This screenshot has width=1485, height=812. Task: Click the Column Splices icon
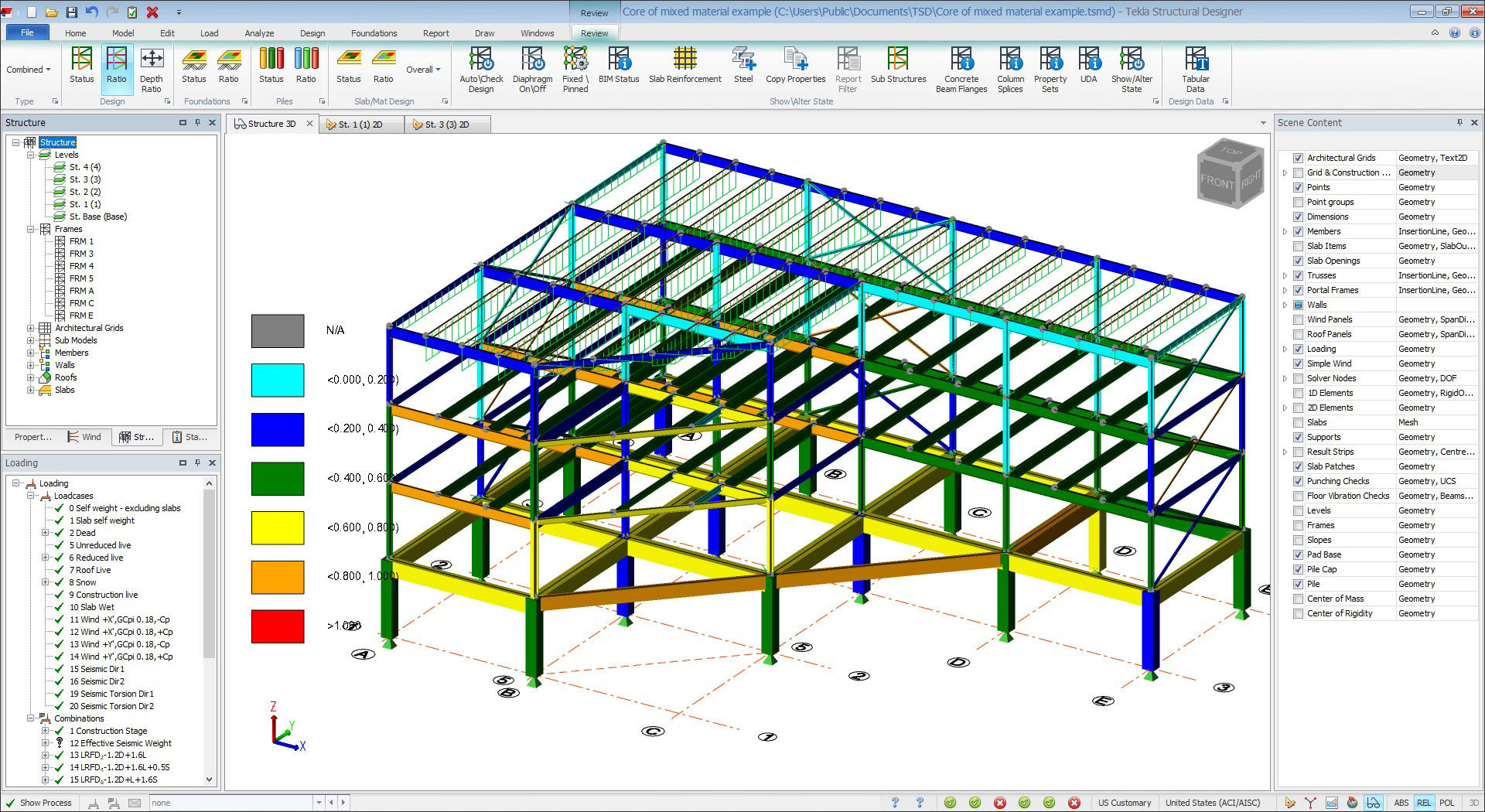click(x=1009, y=68)
